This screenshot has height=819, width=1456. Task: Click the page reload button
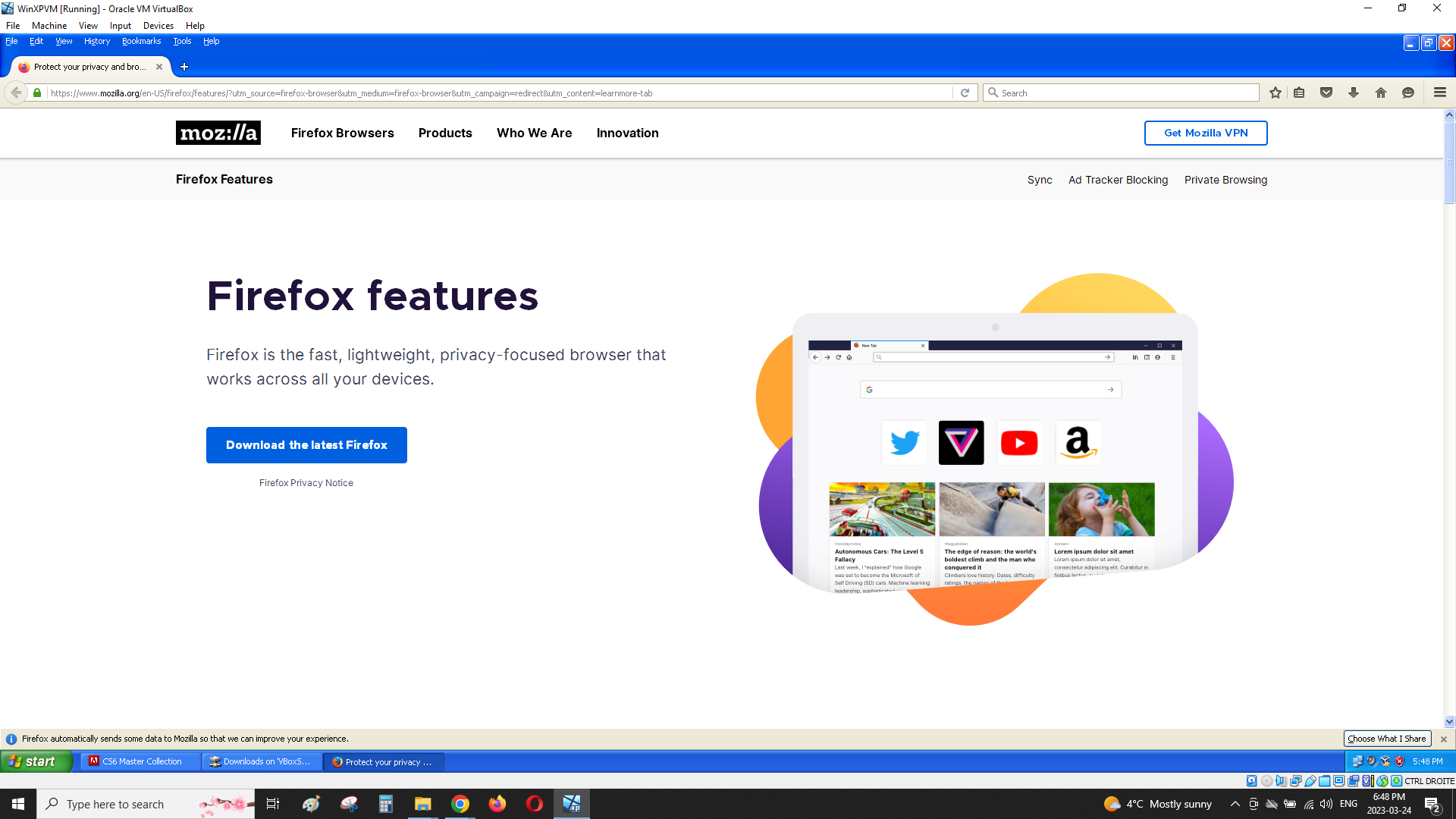965,93
